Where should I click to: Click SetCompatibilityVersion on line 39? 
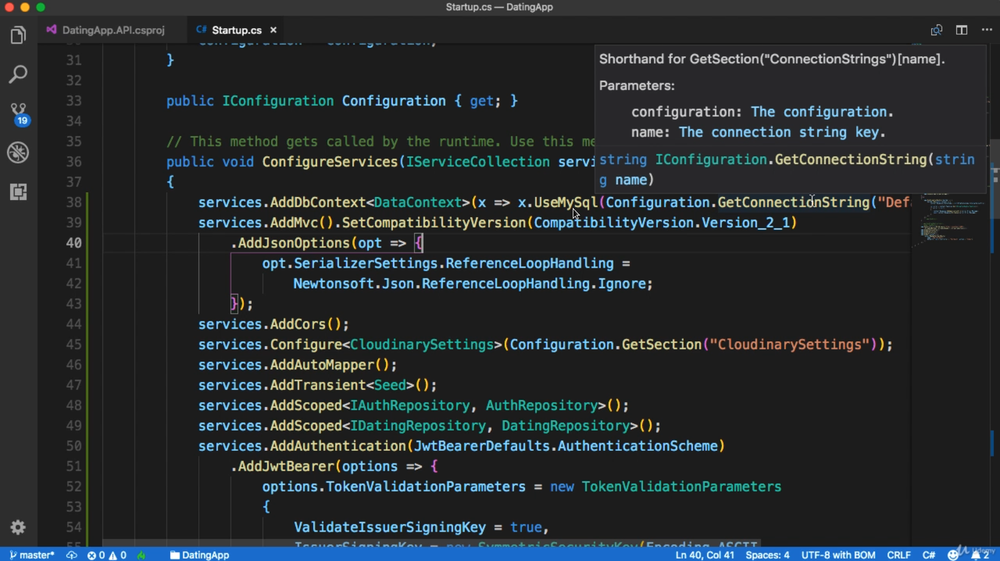pos(434,222)
